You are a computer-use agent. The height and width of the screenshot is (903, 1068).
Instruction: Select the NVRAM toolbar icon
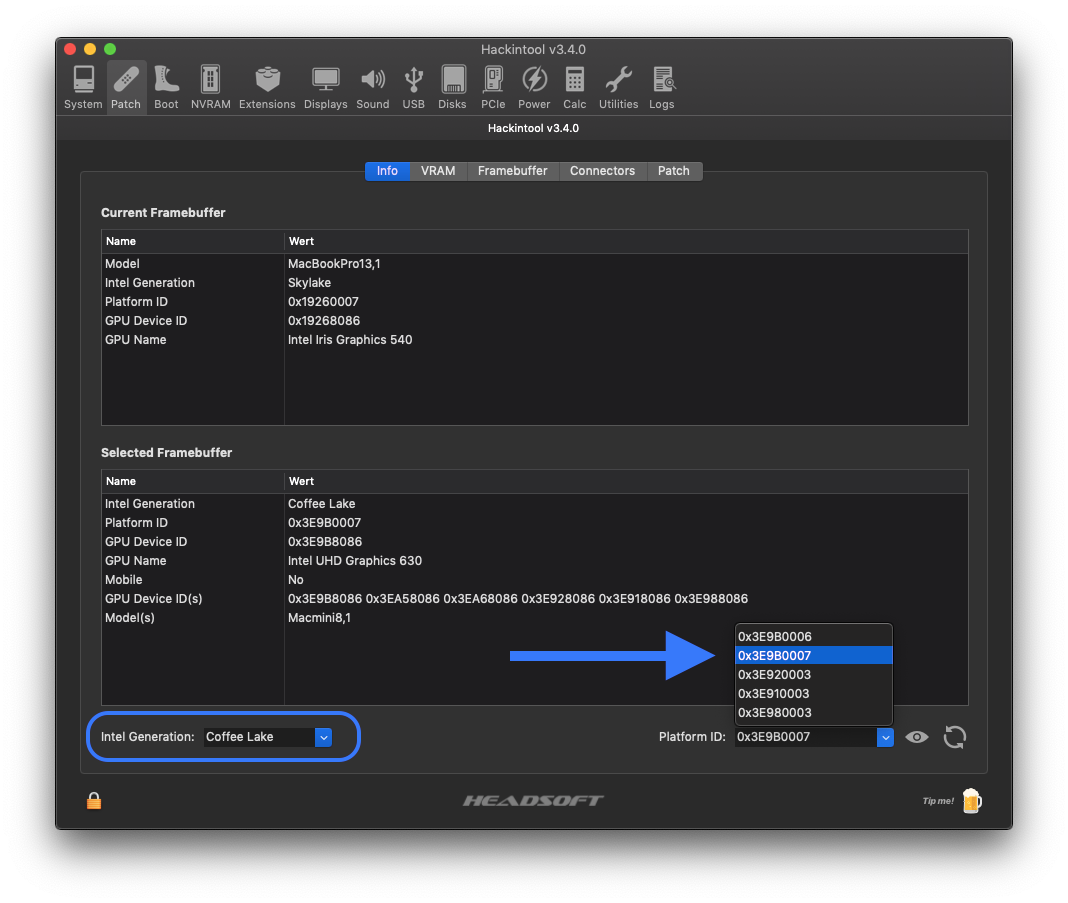(x=210, y=86)
